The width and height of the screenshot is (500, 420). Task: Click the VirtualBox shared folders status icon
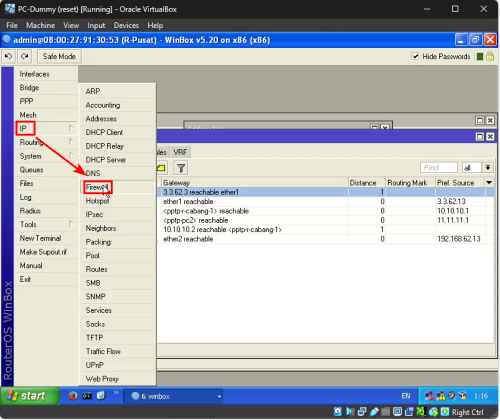pos(386,412)
